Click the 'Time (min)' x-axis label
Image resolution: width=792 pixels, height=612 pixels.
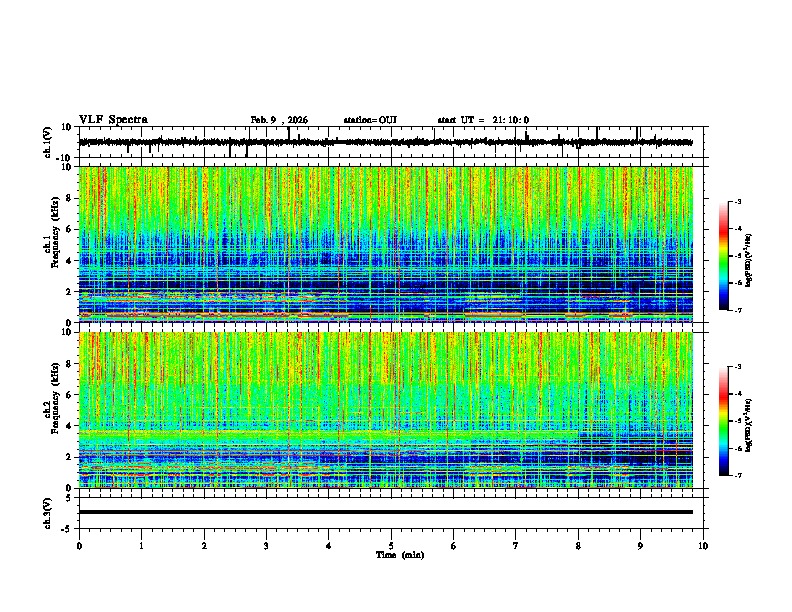pos(400,555)
